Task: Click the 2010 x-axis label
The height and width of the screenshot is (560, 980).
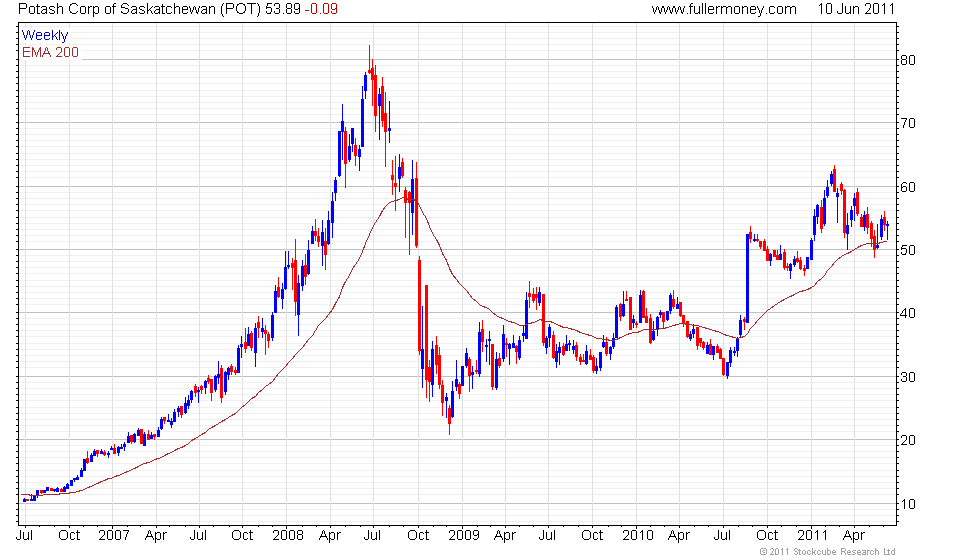Action: [638, 536]
